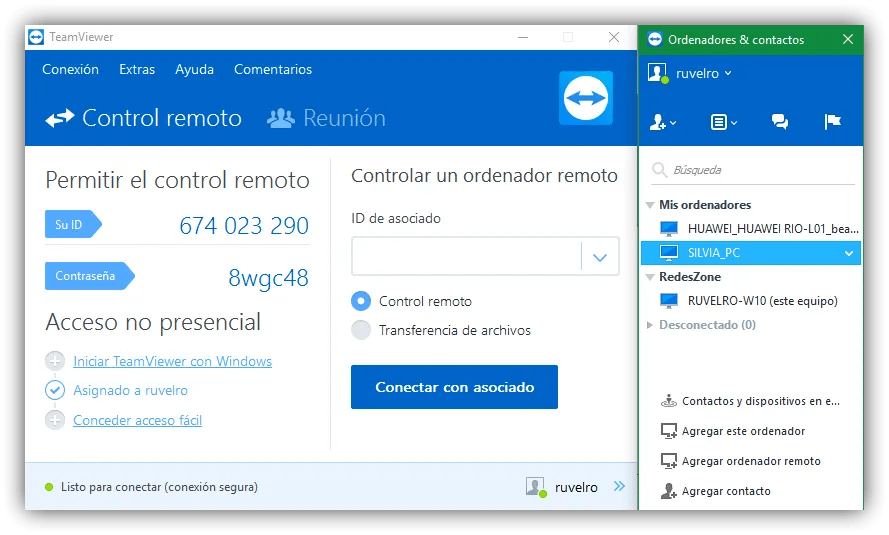889x535 pixels.
Task: Click the Conectar con asociado button
Action: (454, 387)
